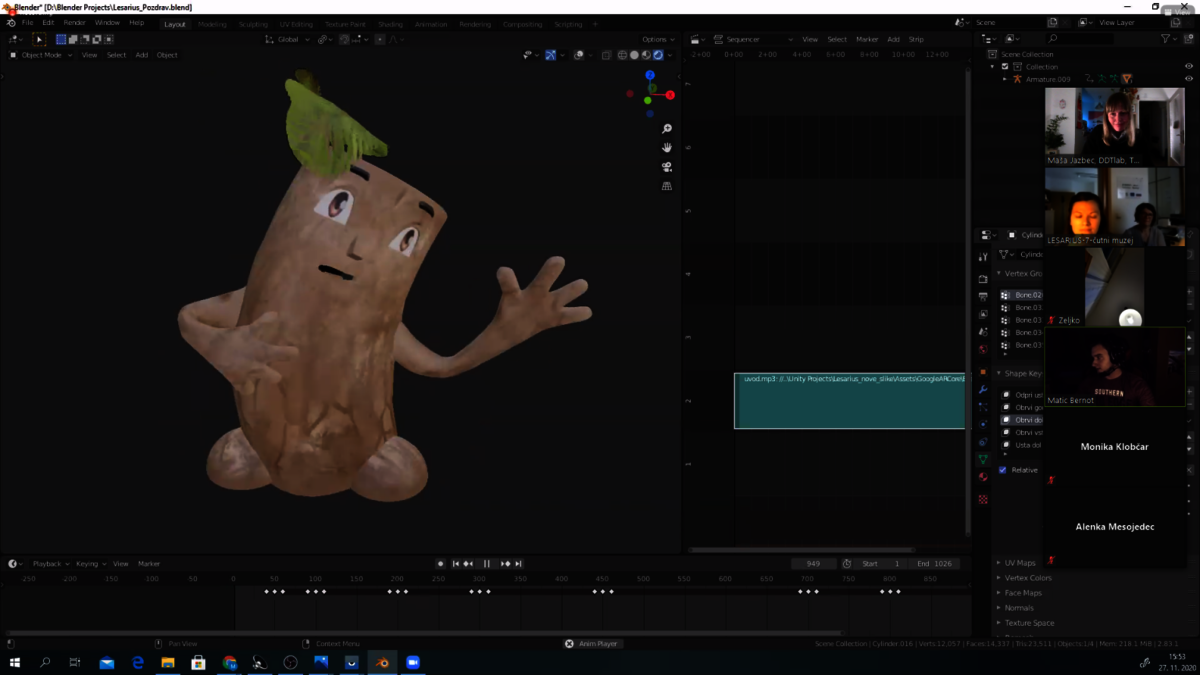The width and height of the screenshot is (1200, 675).
Task: Click the Windows Start button
Action: (14, 662)
